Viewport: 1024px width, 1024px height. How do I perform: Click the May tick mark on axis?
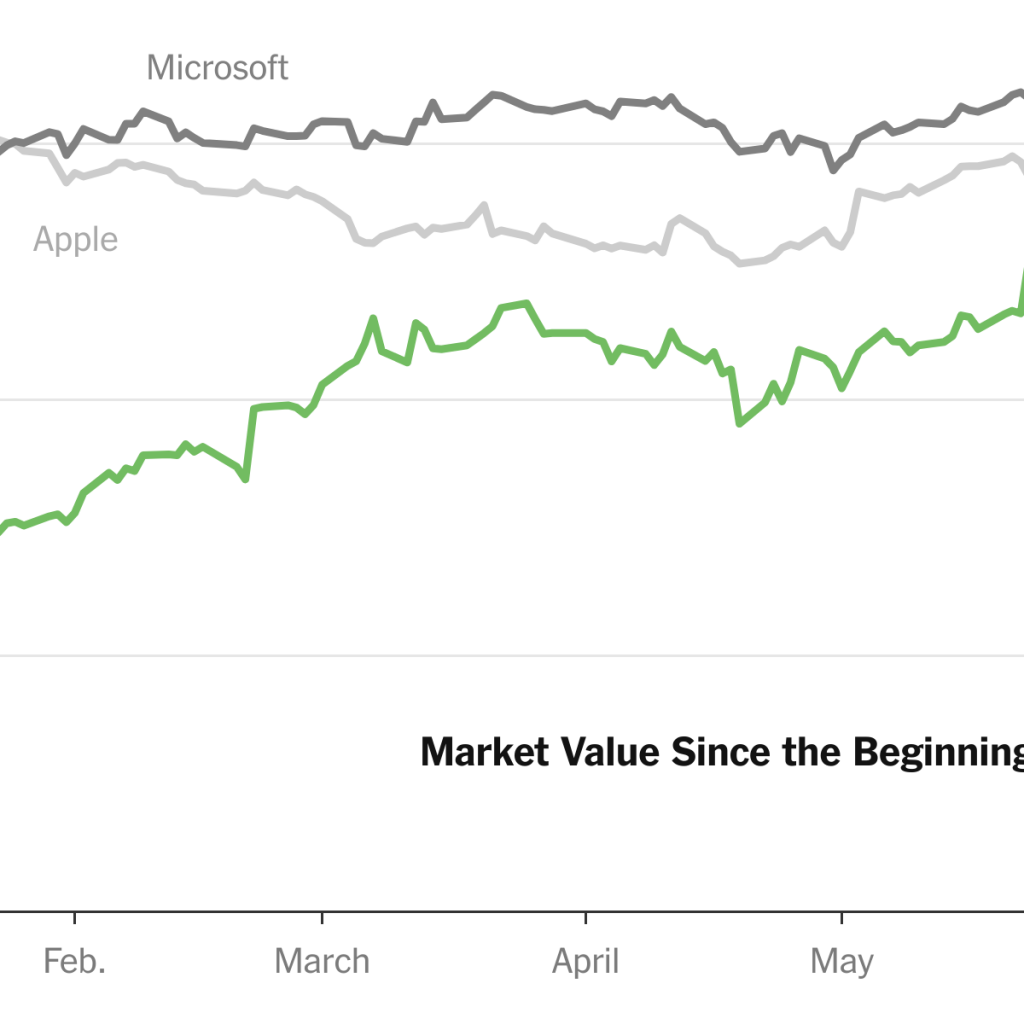tap(842, 918)
